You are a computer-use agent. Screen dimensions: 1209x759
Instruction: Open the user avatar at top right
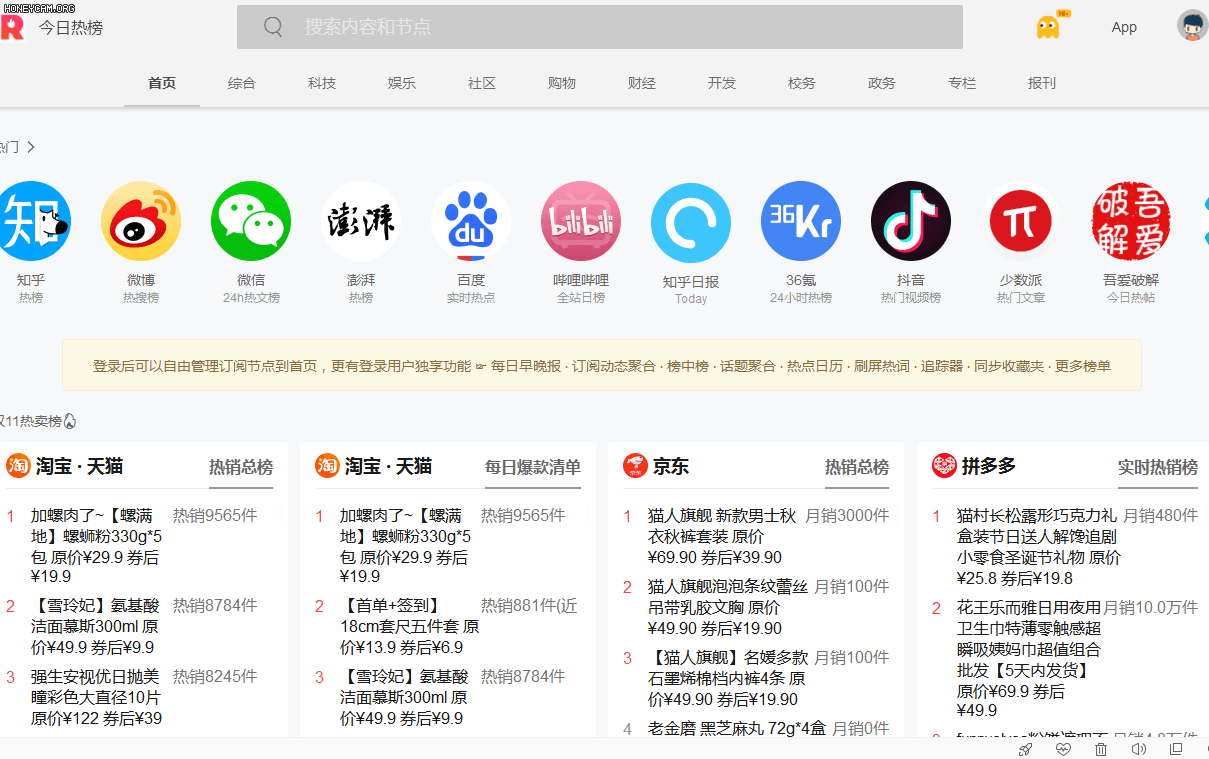tap(1192, 26)
